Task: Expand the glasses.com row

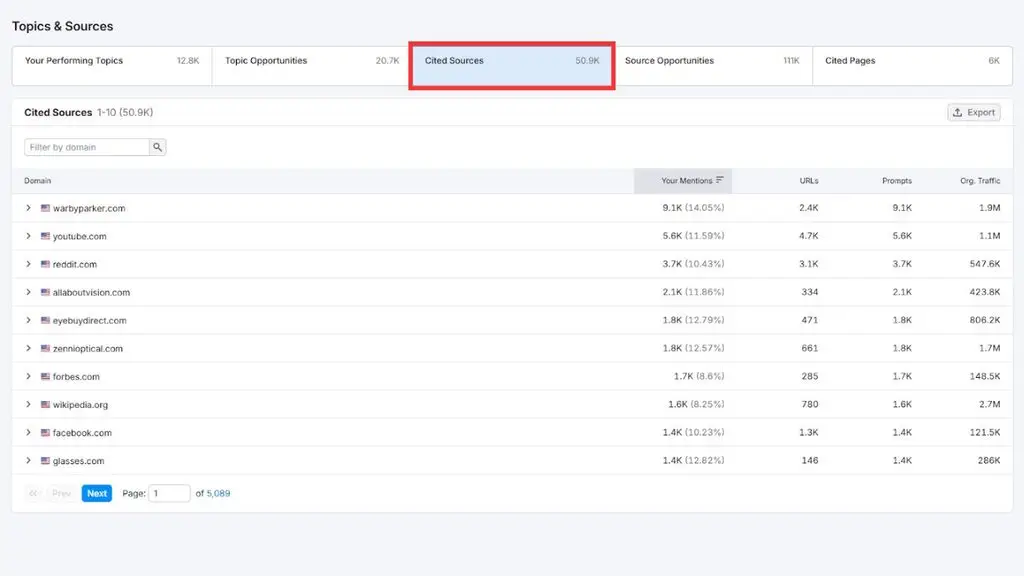Action: 28,460
